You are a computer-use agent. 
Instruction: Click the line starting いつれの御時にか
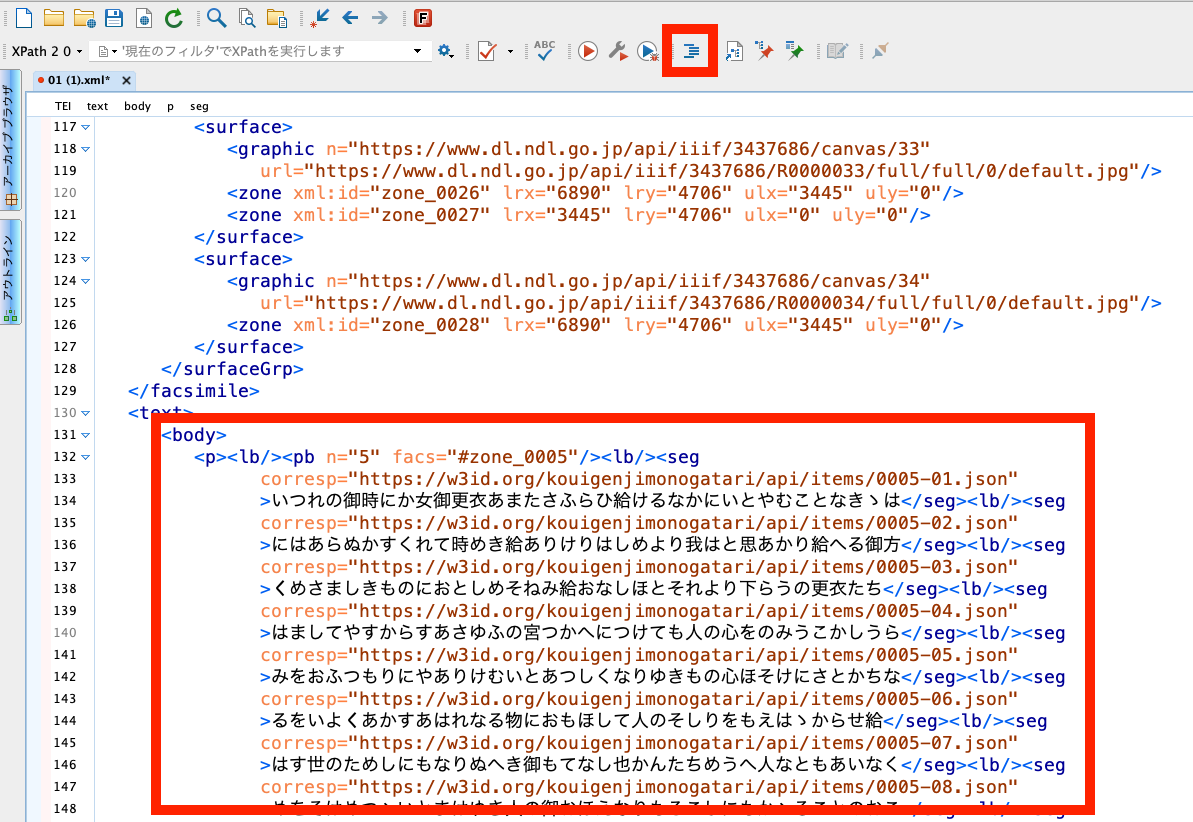[662, 502]
